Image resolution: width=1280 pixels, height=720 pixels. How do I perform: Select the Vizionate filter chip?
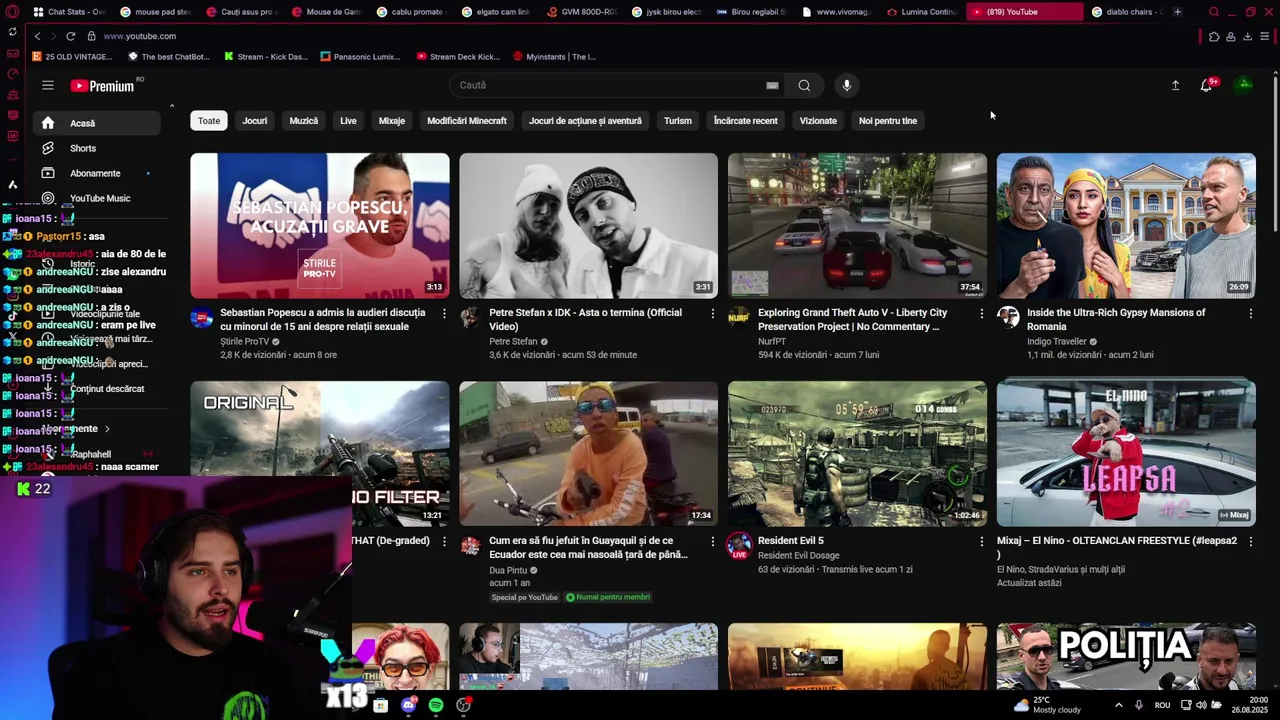pos(818,120)
